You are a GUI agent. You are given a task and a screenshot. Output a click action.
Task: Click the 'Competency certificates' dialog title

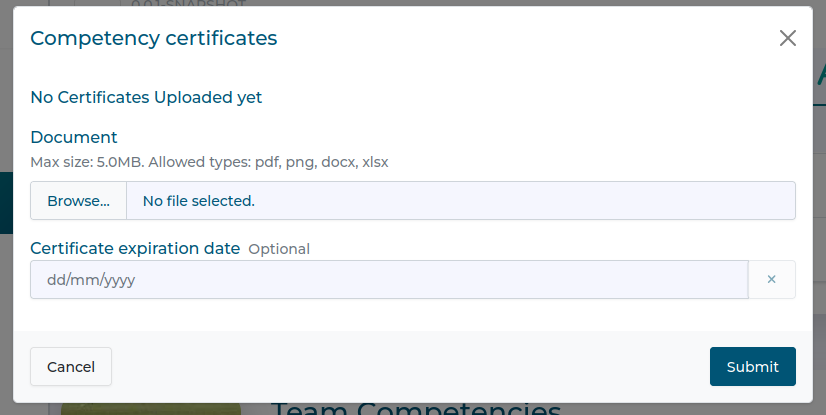(154, 39)
